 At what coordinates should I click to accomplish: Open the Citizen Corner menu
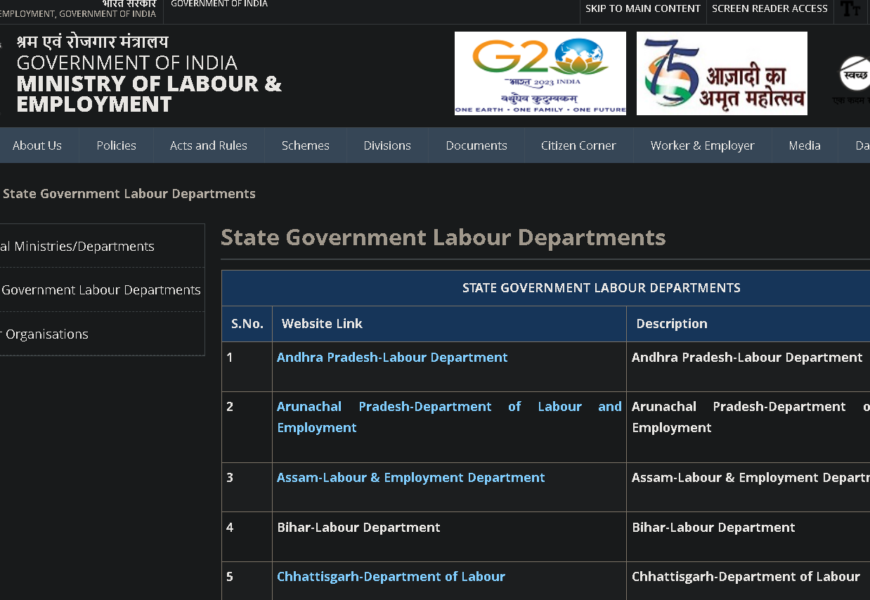tap(579, 145)
